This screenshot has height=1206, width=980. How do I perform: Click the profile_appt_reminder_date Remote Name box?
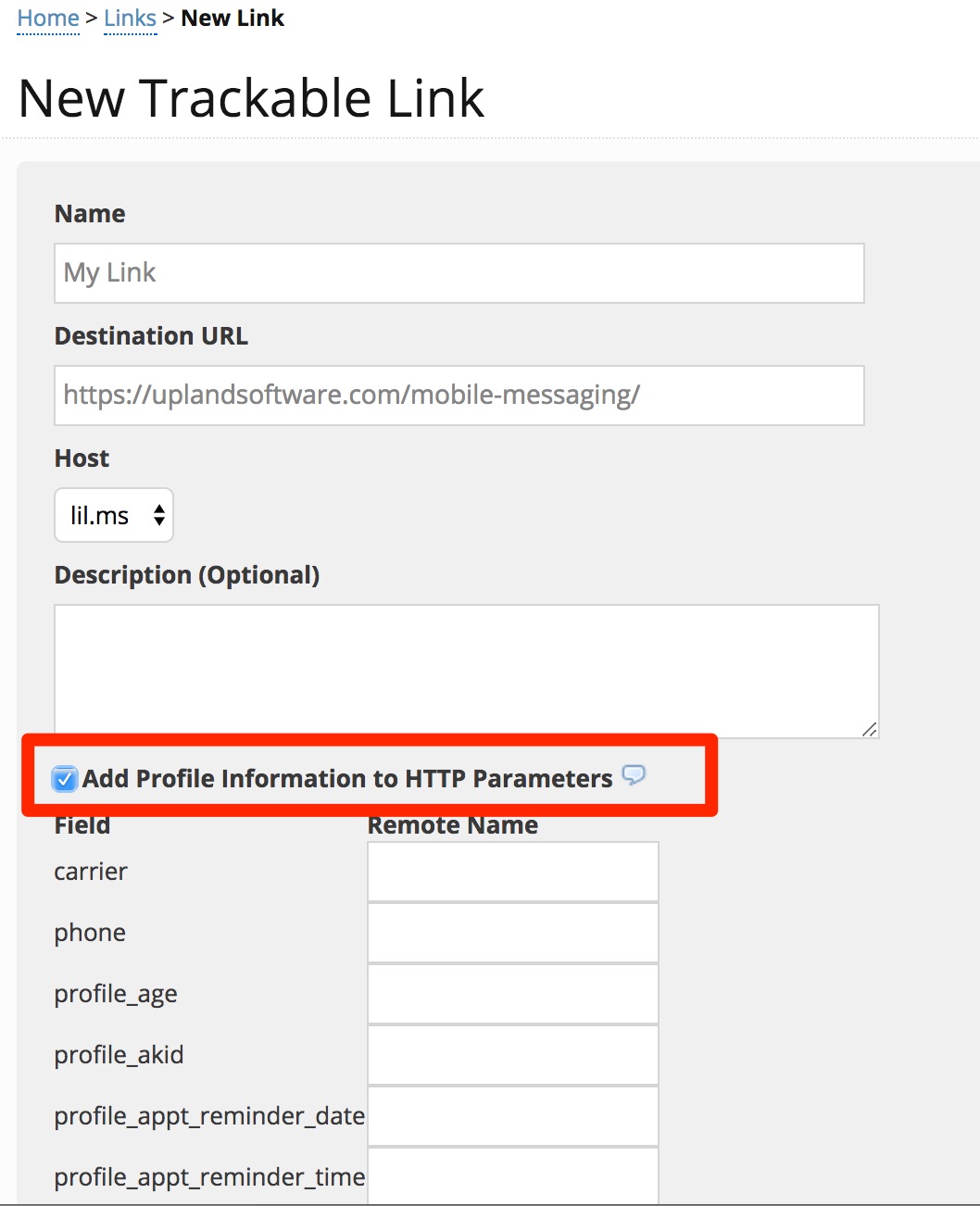pyautogui.click(x=512, y=1115)
